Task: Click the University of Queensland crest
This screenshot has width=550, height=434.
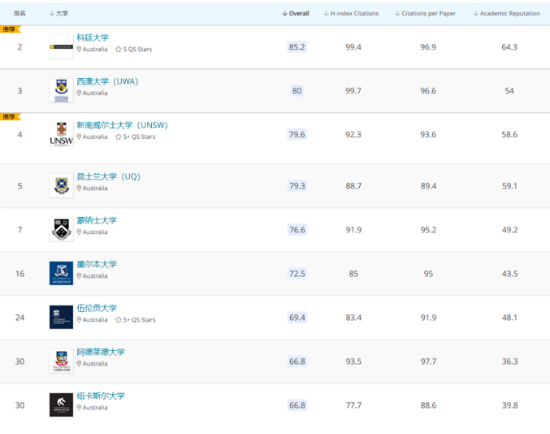Action: 61,186
